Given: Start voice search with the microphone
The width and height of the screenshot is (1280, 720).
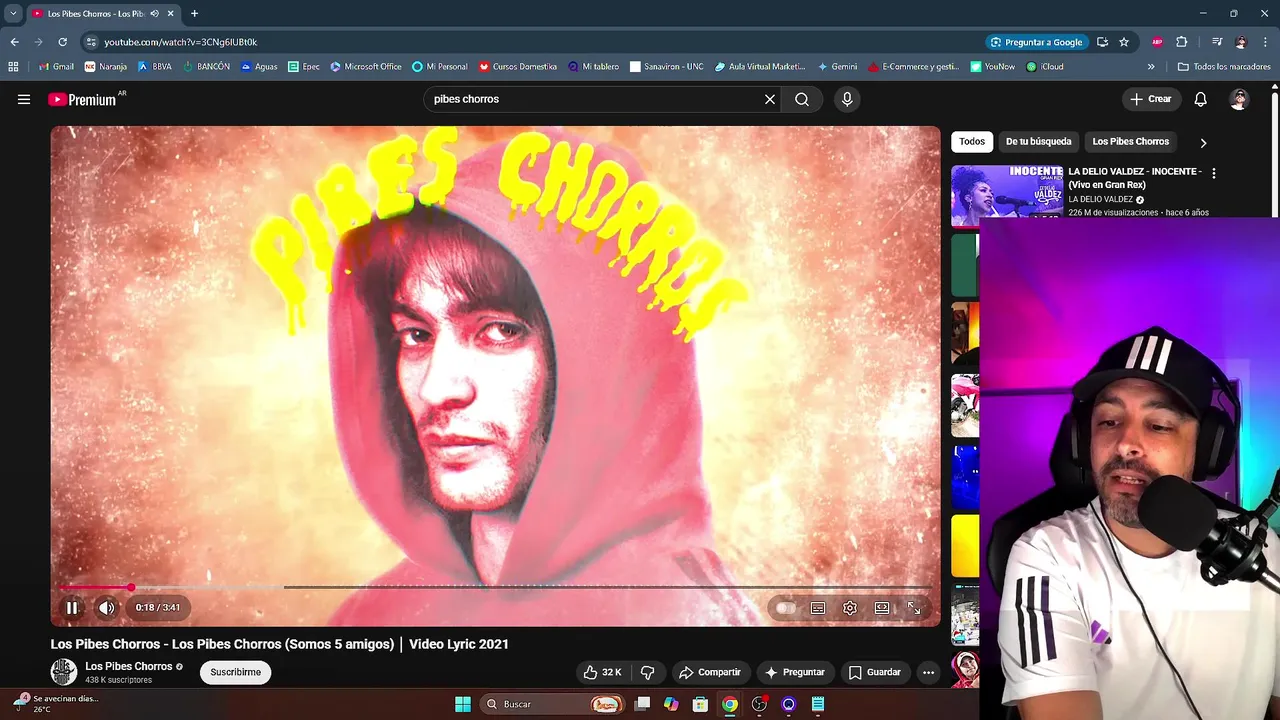Looking at the screenshot, I should [x=847, y=99].
